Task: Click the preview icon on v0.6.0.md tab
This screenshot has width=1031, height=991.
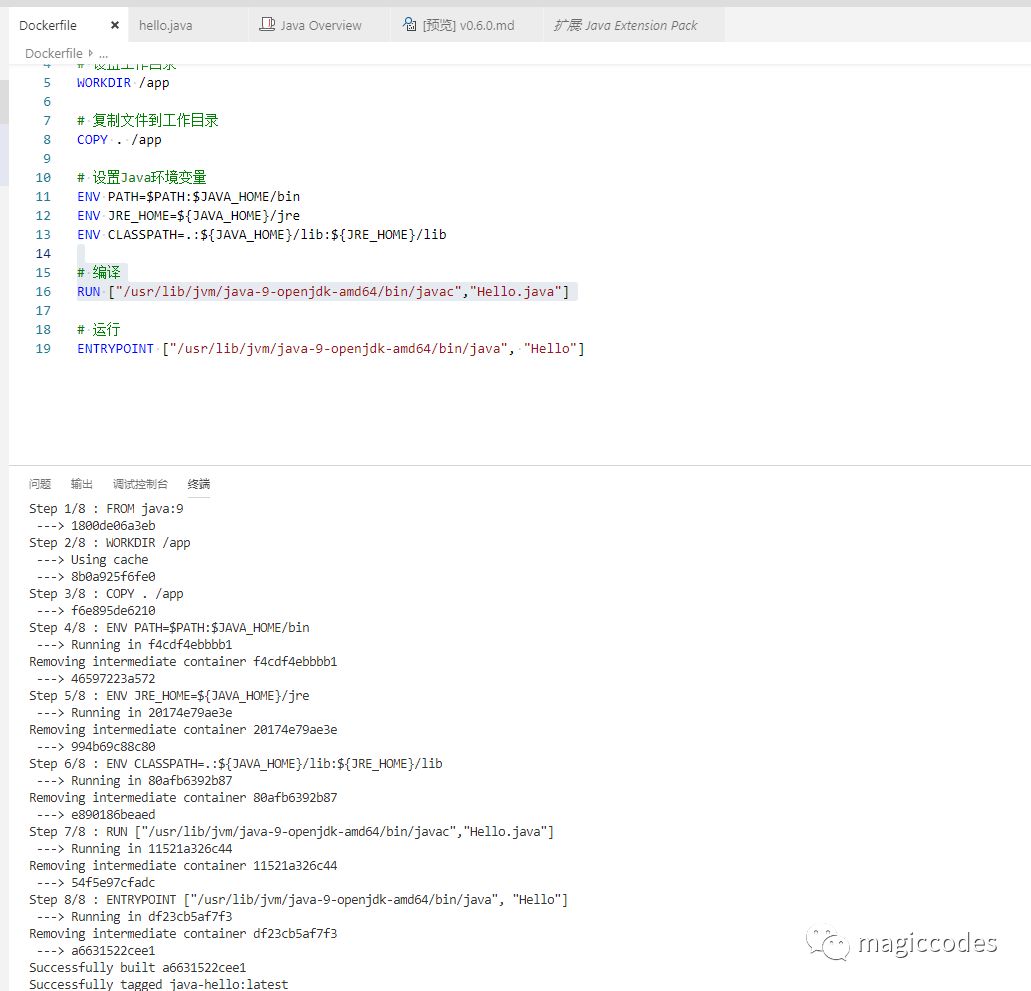Action: click(x=410, y=25)
